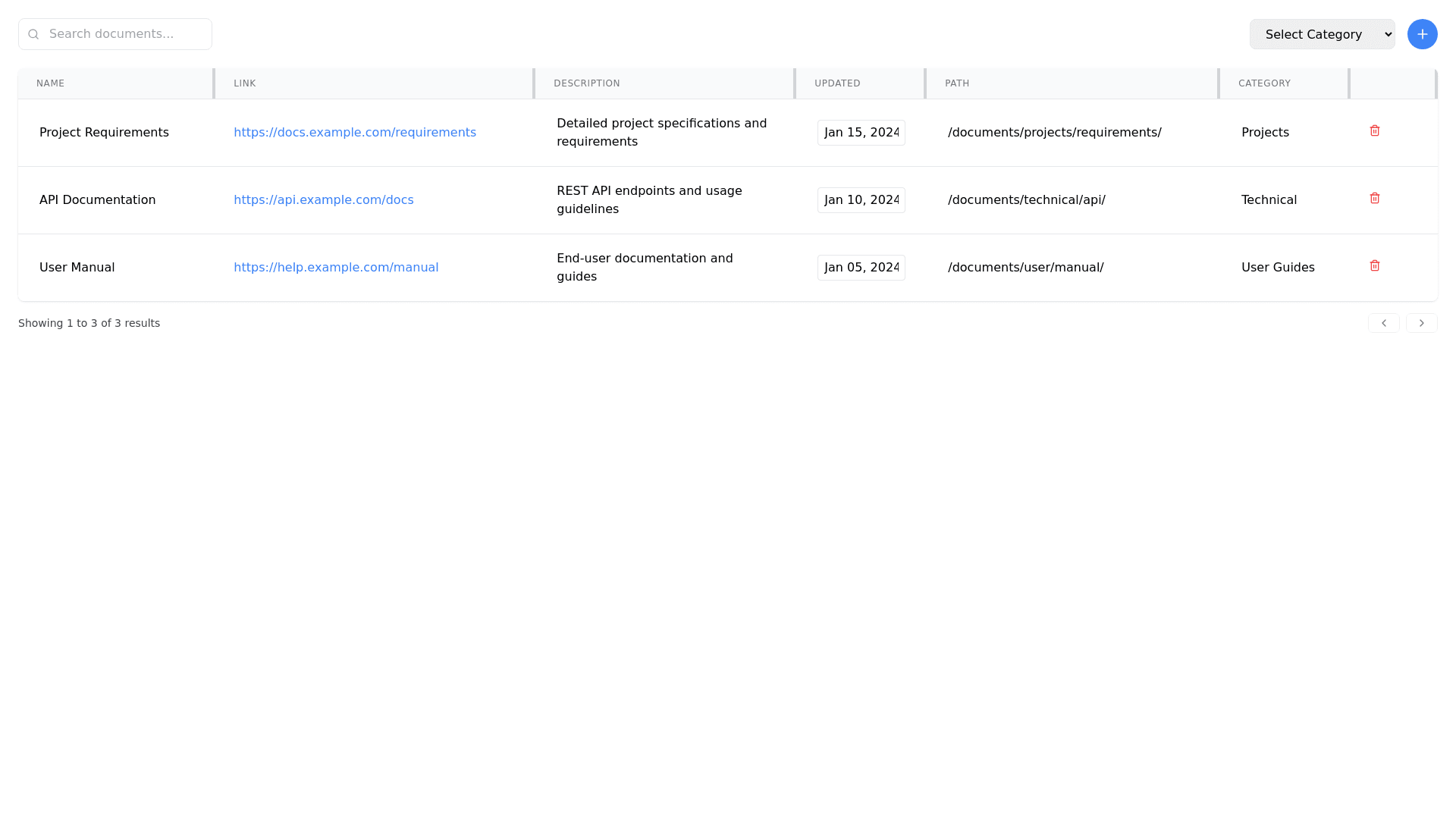The width and height of the screenshot is (1456, 819).
Task: Click the Updated column header
Action: coord(836,83)
